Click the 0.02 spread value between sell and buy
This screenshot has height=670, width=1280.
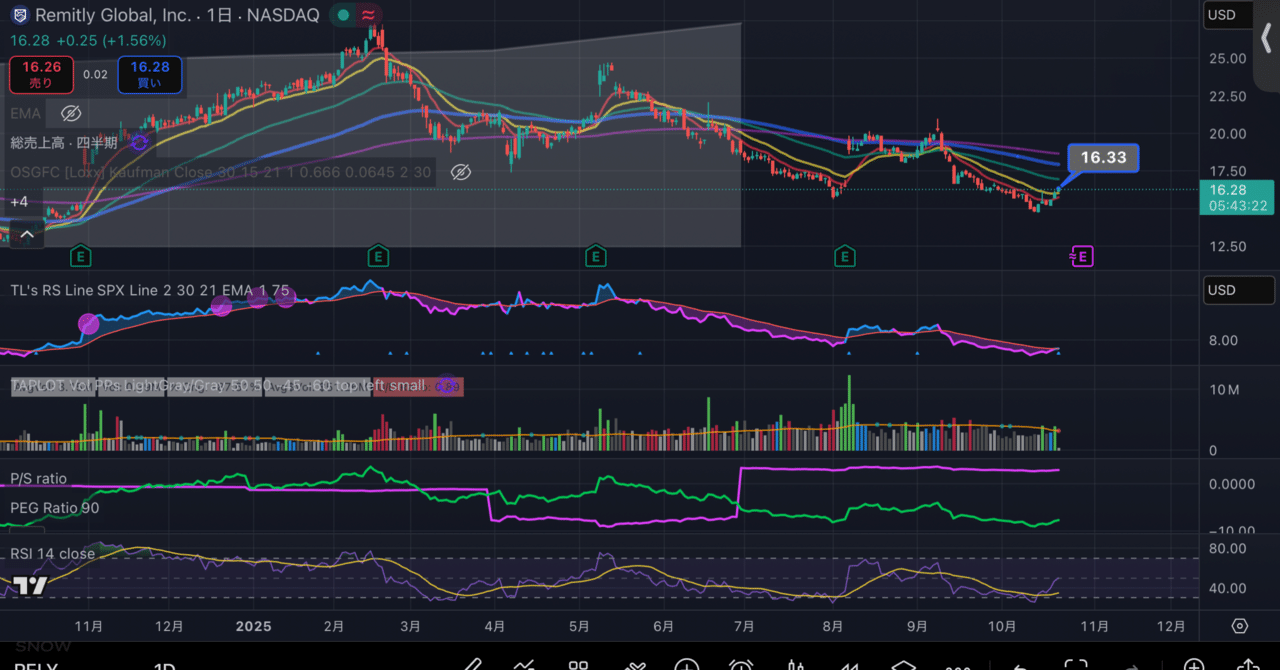coord(95,74)
